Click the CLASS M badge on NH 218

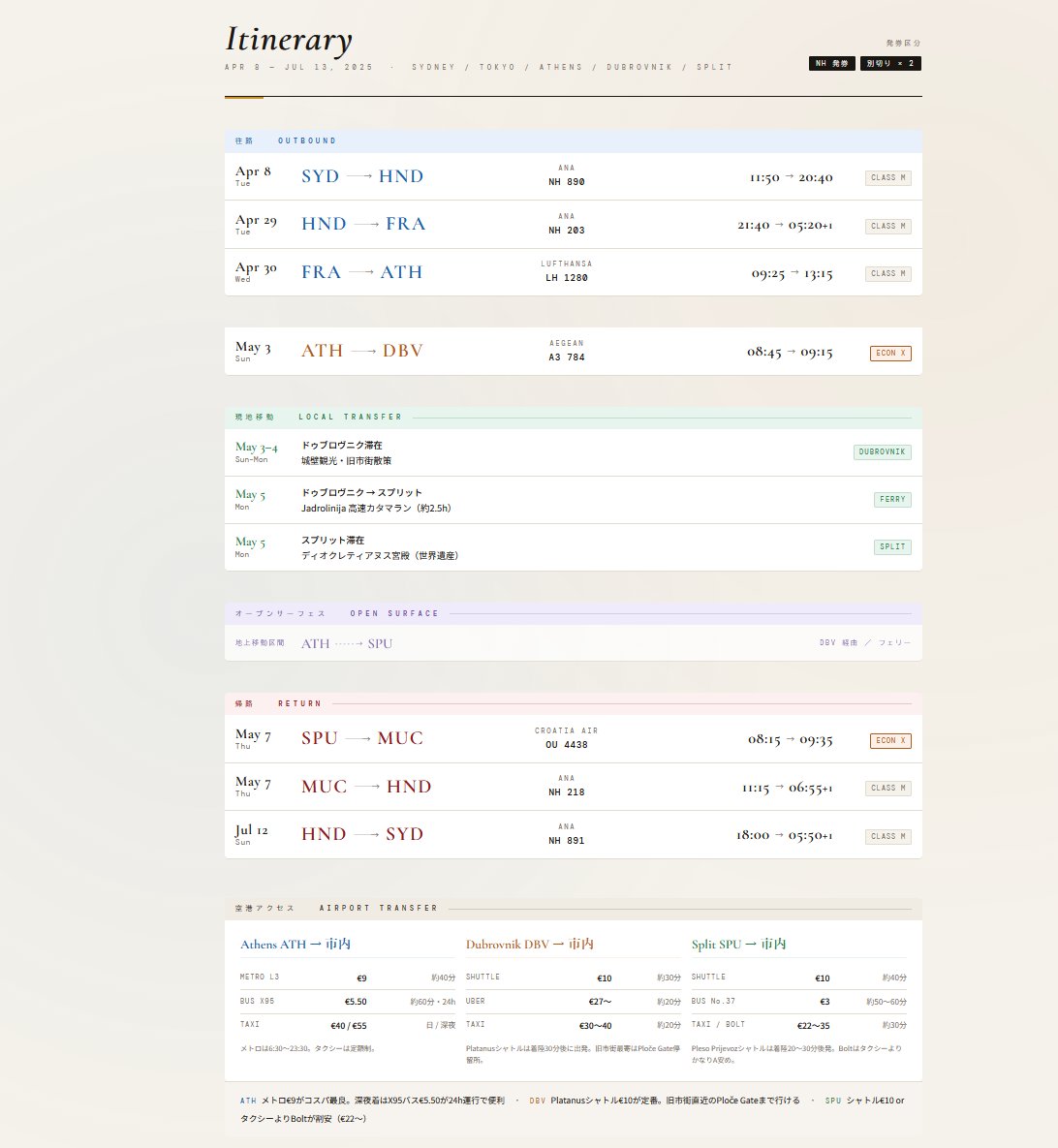(x=887, y=788)
